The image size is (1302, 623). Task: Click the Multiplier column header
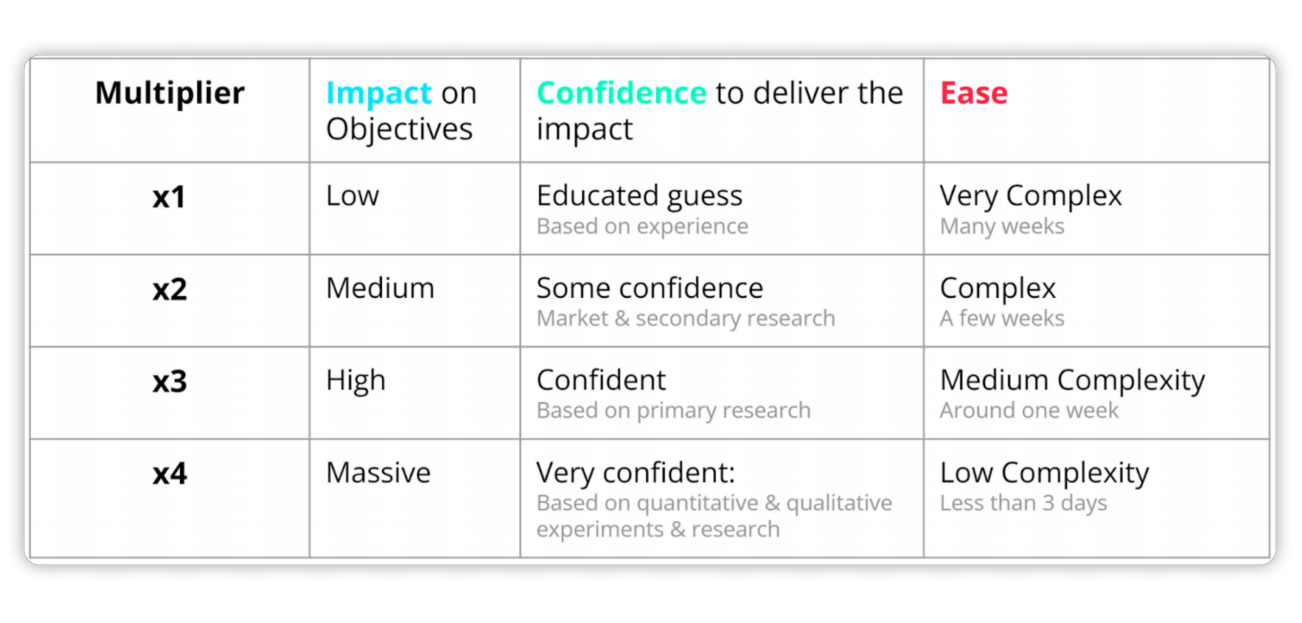pyautogui.click(x=169, y=93)
